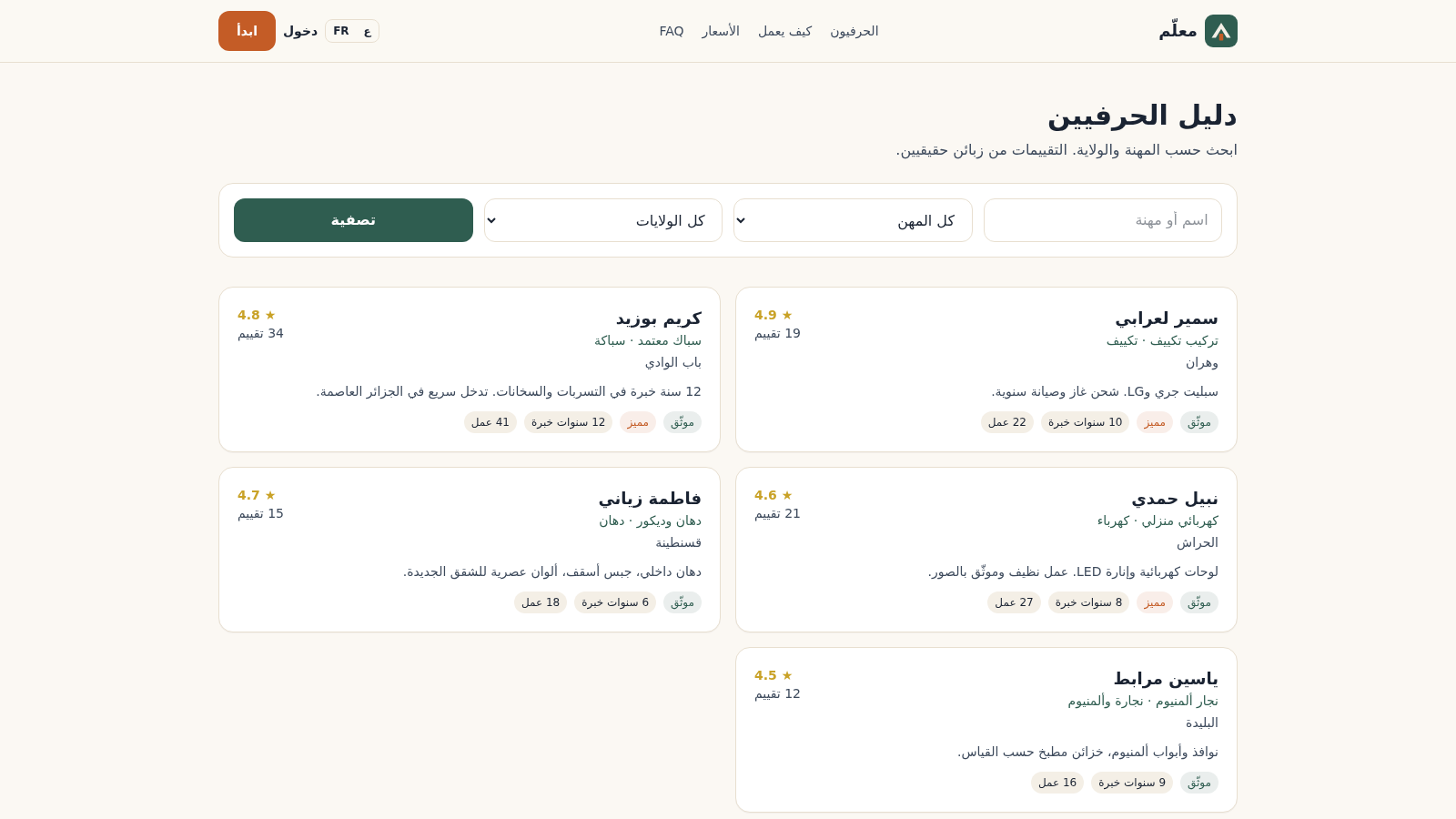Open the كل المهن dropdown
The height and width of the screenshot is (819, 1456).
coord(853,220)
